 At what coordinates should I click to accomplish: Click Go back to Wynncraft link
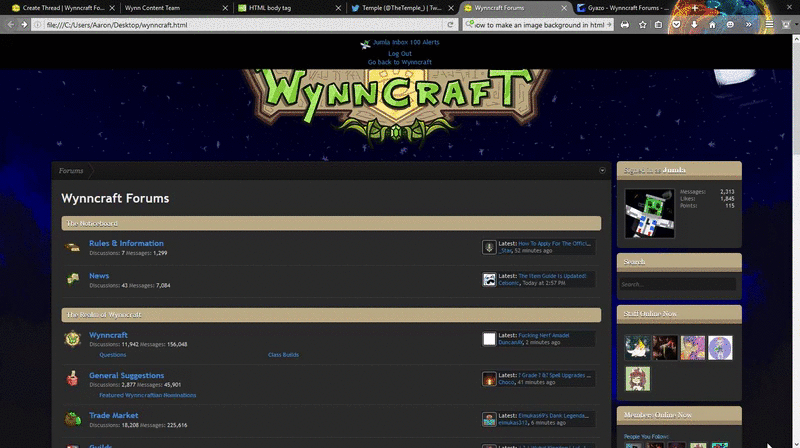399,62
